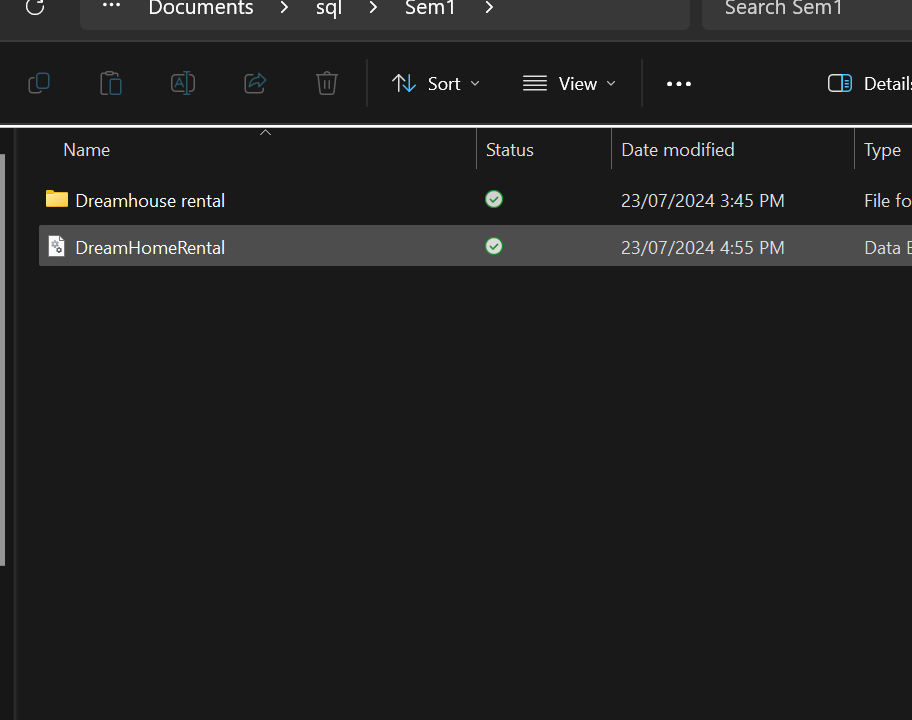Click the Delete trash can icon
This screenshot has width=912, height=720.
click(327, 84)
